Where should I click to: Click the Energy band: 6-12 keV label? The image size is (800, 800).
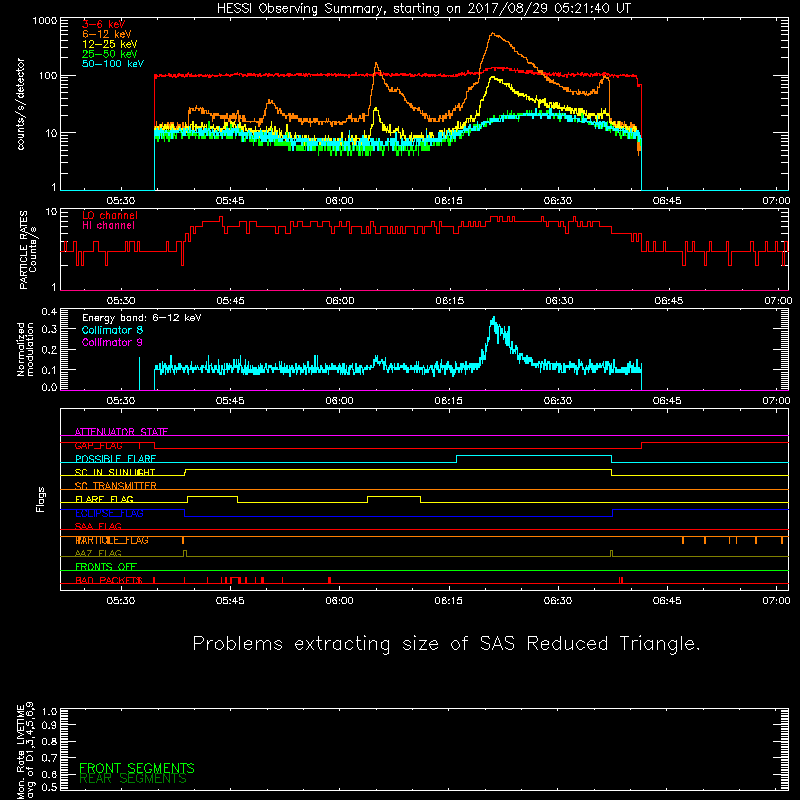(142, 318)
